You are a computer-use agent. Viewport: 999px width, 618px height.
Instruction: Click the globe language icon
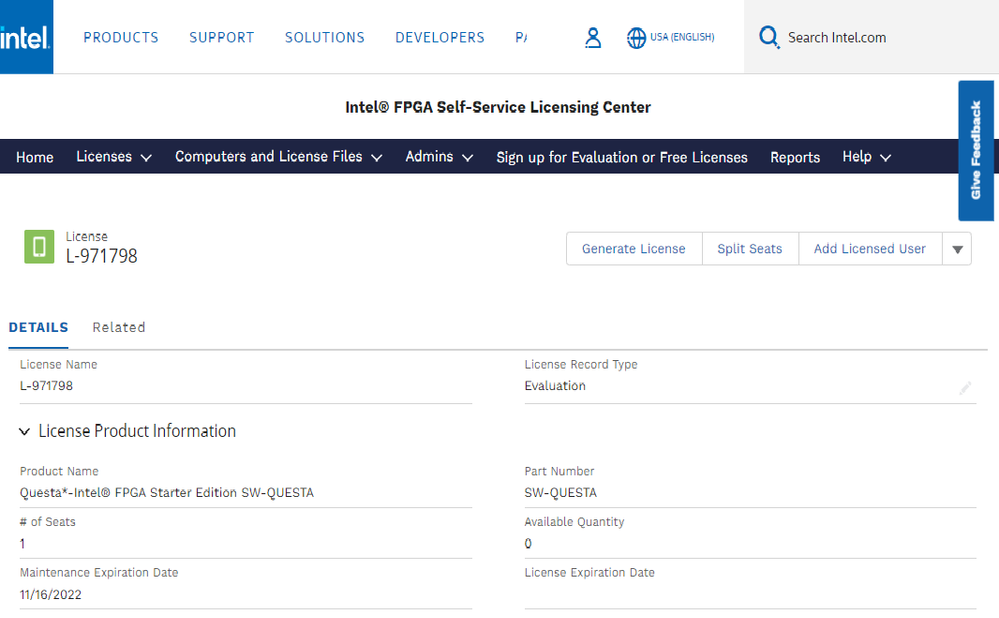636,38
